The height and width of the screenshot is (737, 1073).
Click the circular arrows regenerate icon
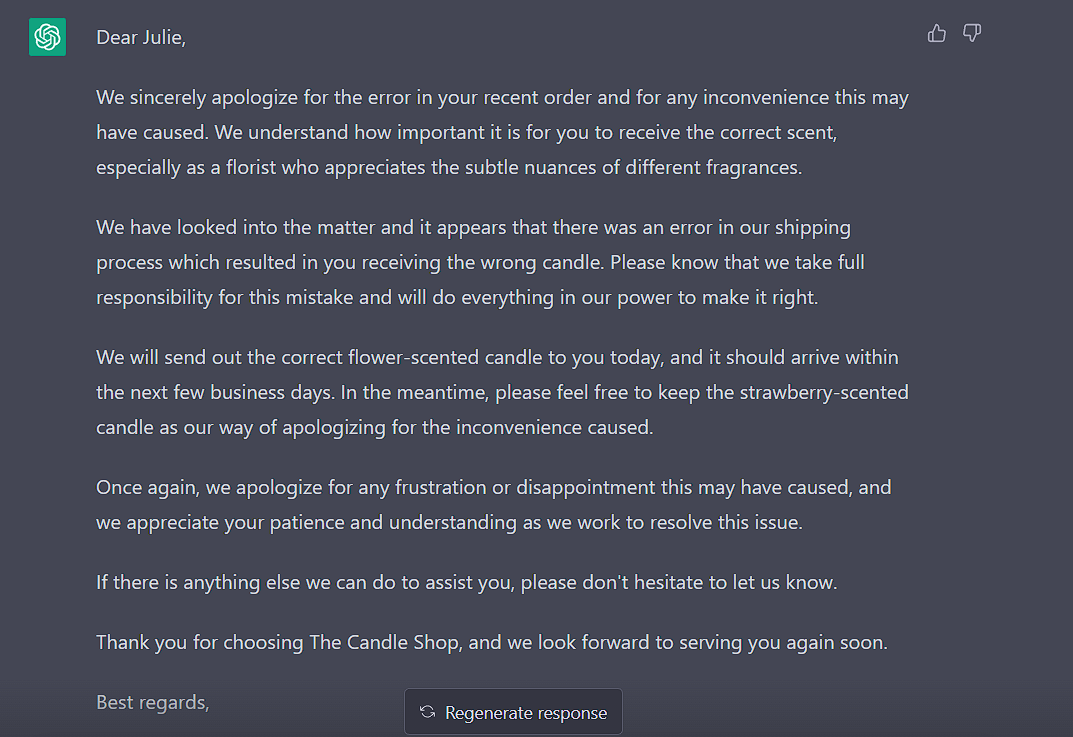(x=428, y=712)
